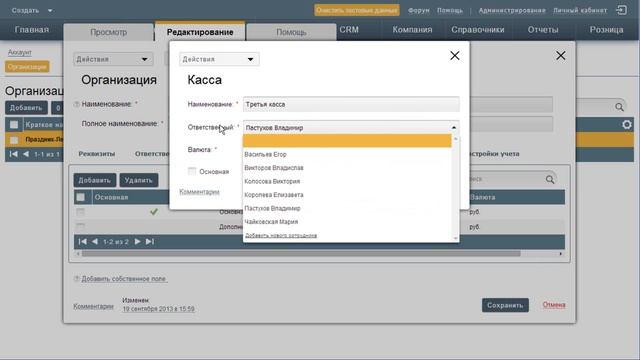Switch to the Просмотр tab
The image size is (640, 360).
coord(109,32)
